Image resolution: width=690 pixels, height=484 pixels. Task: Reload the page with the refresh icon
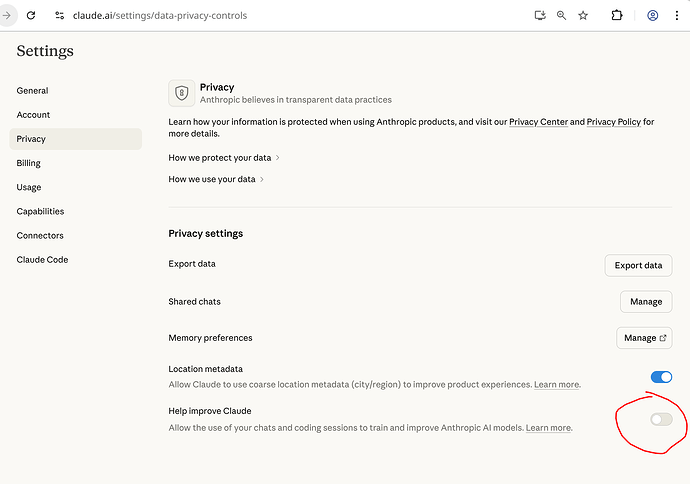click(x=31, y=16)
